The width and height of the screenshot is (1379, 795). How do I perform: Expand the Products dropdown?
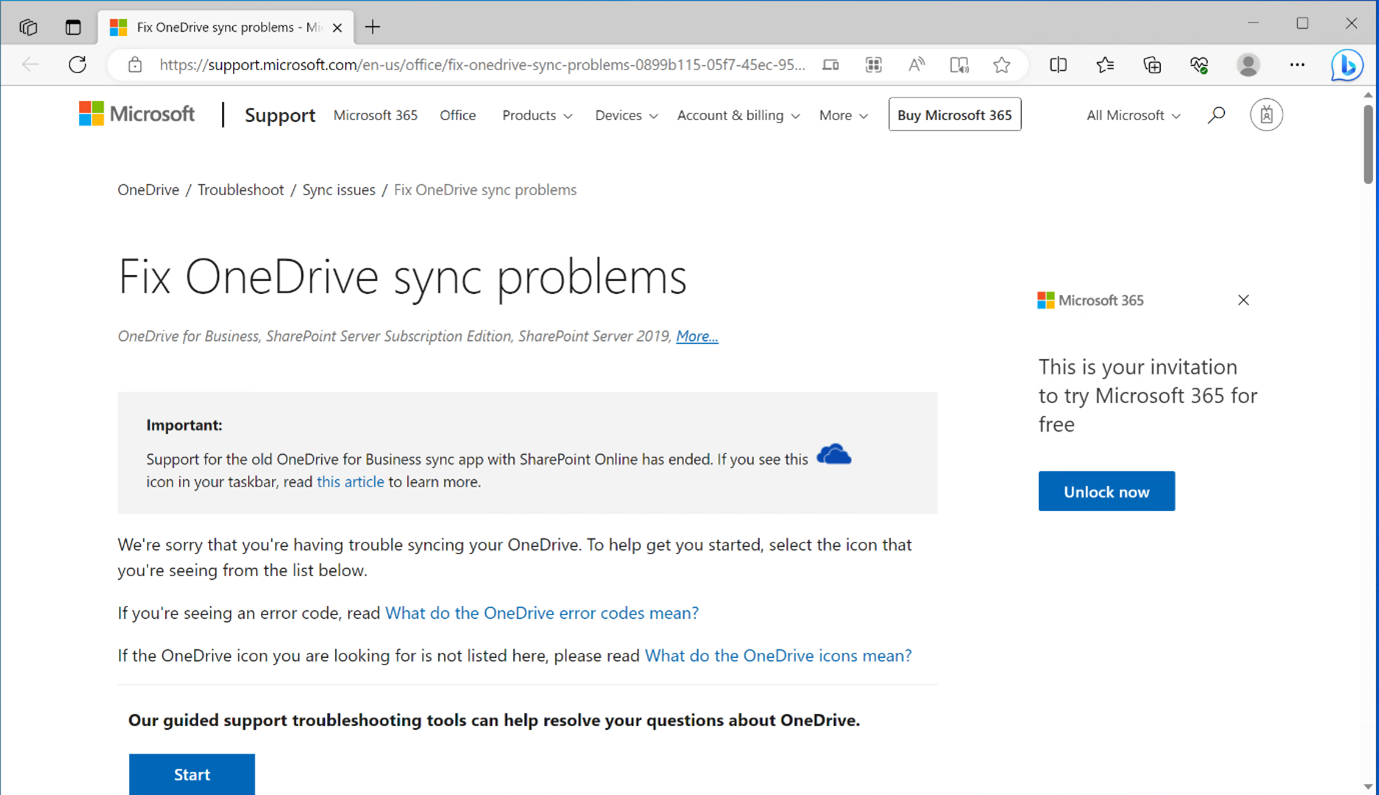pyautogui.click(x=537, y=115)
